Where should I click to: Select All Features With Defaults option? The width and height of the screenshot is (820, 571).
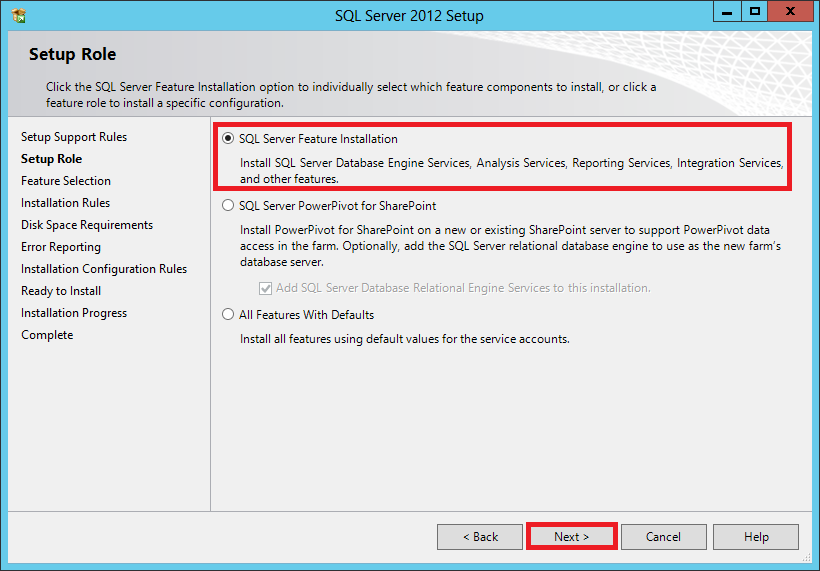(x=229, y=315)
